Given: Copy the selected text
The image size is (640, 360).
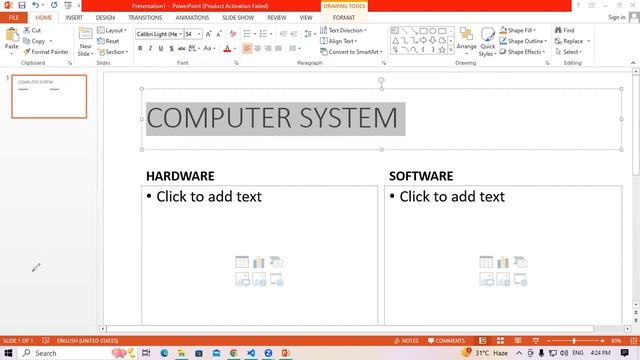Looking at the screenshot, I should click(x=34, y=41).
